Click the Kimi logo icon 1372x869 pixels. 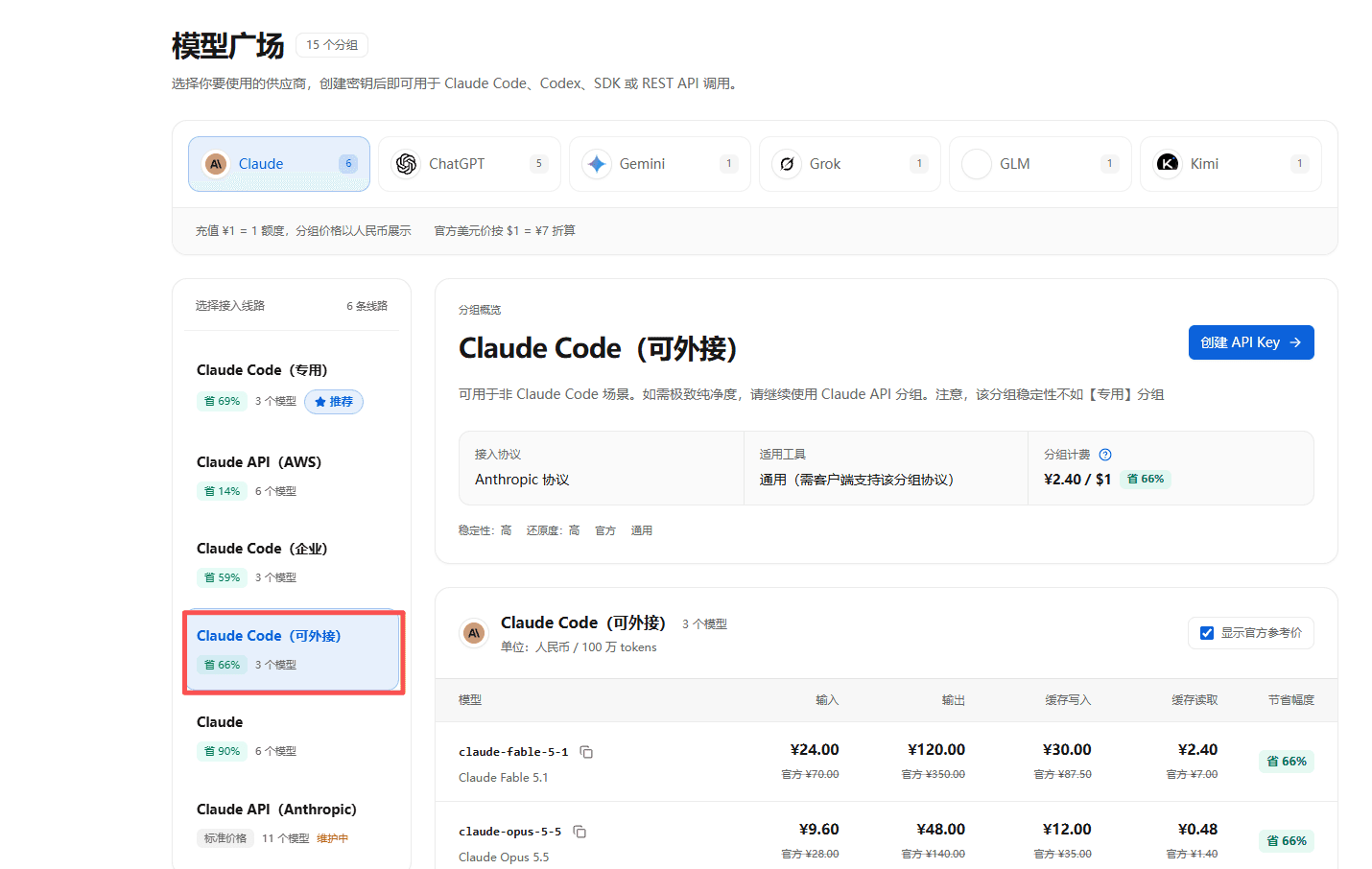point(1168,164)
